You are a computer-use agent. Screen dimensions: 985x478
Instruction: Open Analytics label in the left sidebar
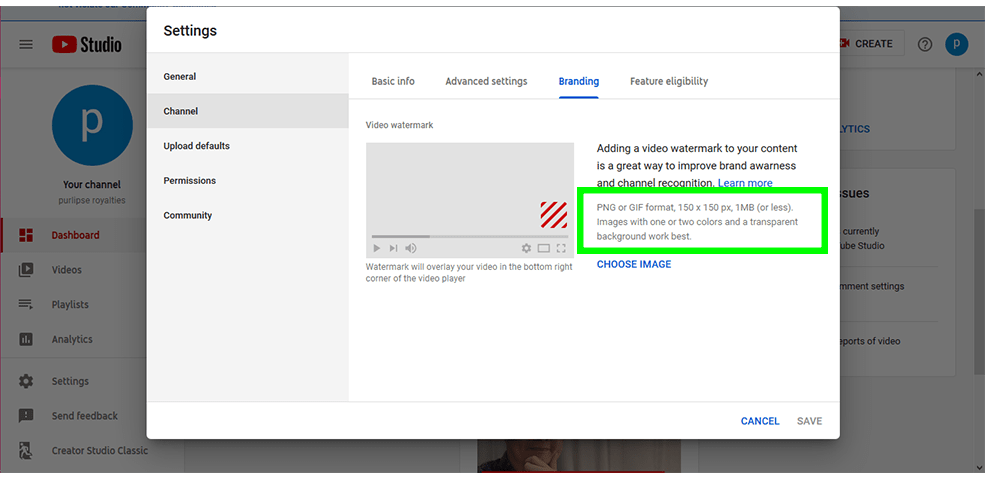click(x=72, y=339)
